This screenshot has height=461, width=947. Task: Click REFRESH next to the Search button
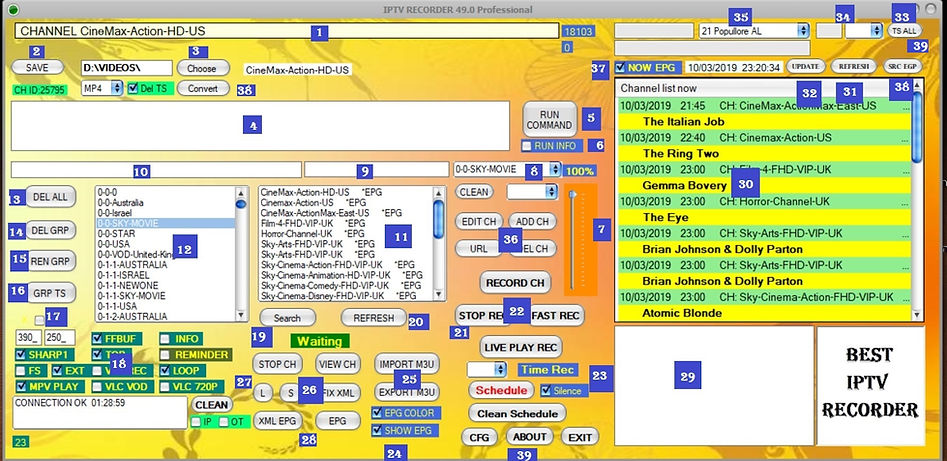point(373,318)
